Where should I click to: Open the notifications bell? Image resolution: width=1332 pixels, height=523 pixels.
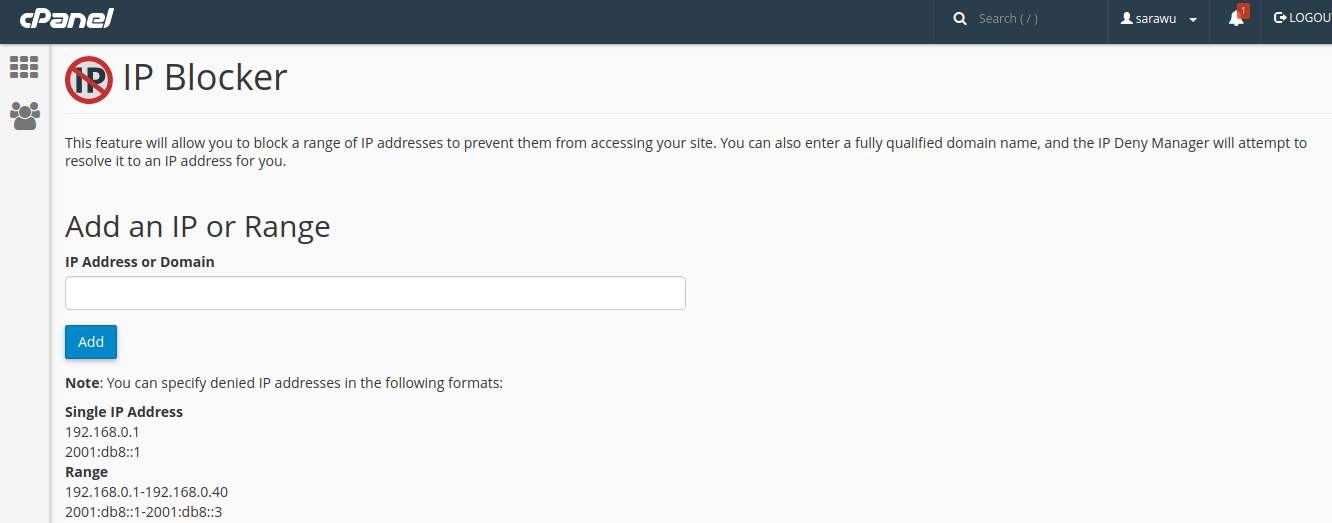(1236, 19)
